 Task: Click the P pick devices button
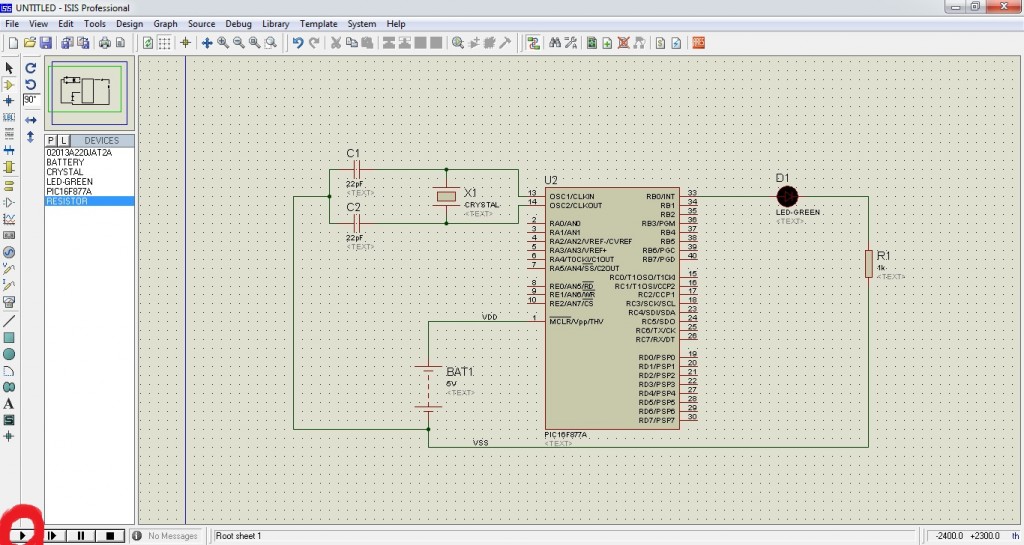pyautogui.click(x=51, y=140)
